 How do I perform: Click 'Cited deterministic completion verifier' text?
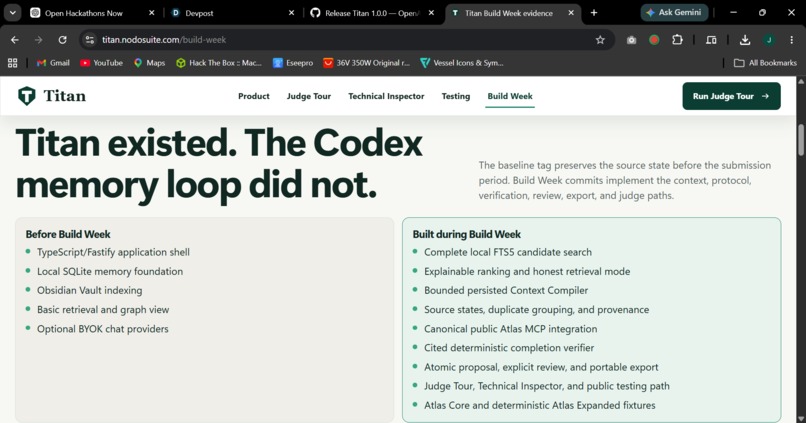509,348
